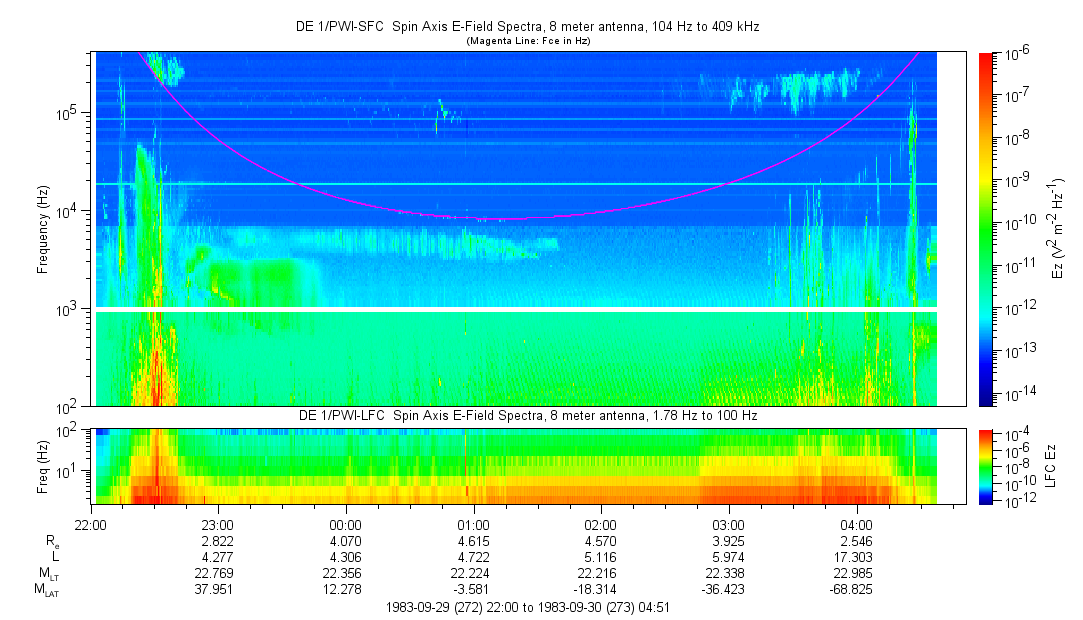The height and width of the screenshot is (620, 1083).
Task: Click the Ez (V² m⁻² Hz⁻¹) colorbar label
Action: (x=1057, y=229)
